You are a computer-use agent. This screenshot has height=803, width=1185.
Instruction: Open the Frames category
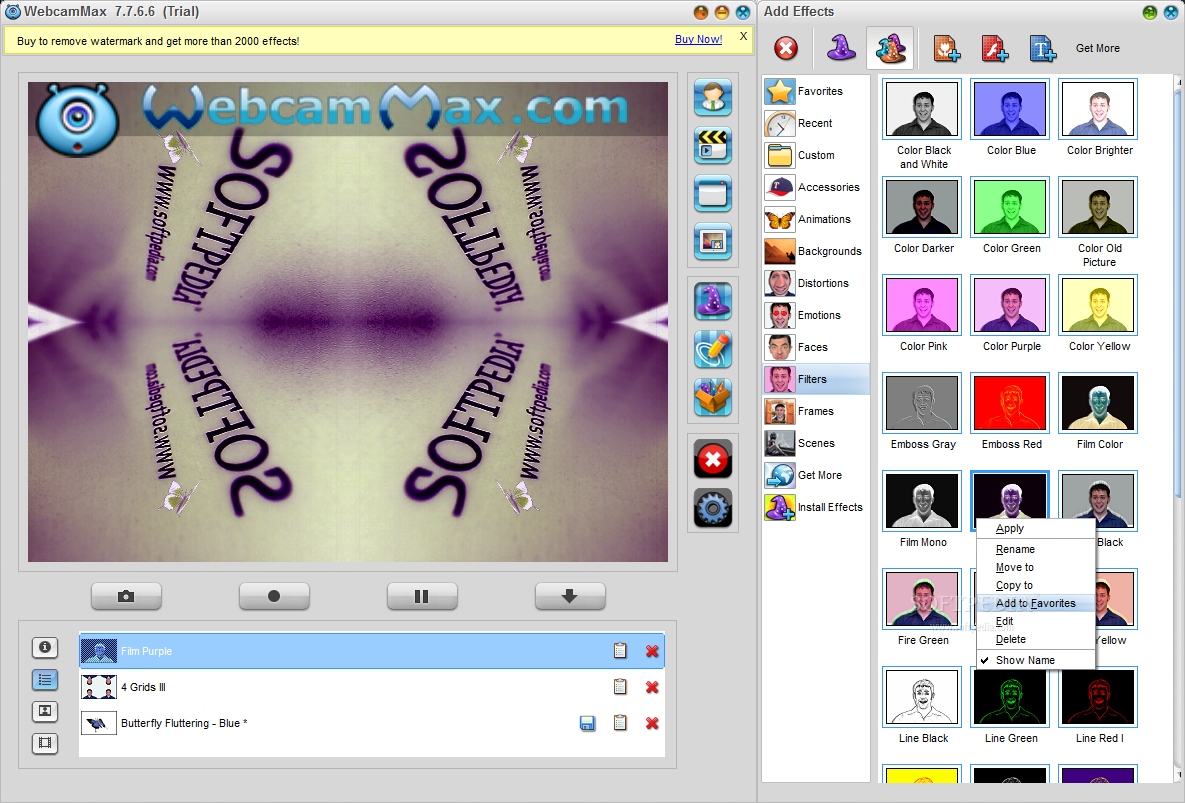click(816, 411)
